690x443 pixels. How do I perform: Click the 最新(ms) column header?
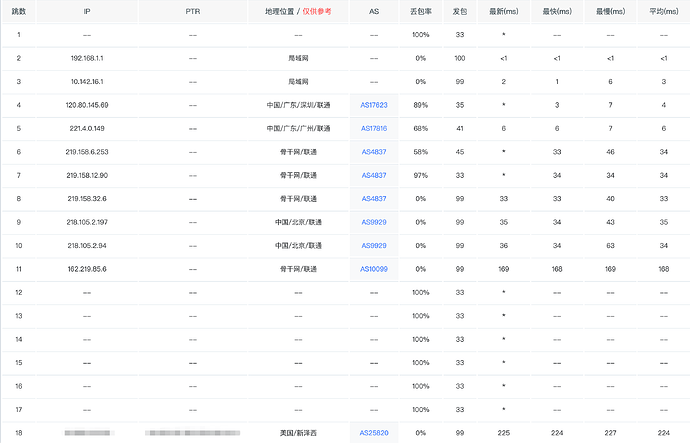(x=504, y=11)
